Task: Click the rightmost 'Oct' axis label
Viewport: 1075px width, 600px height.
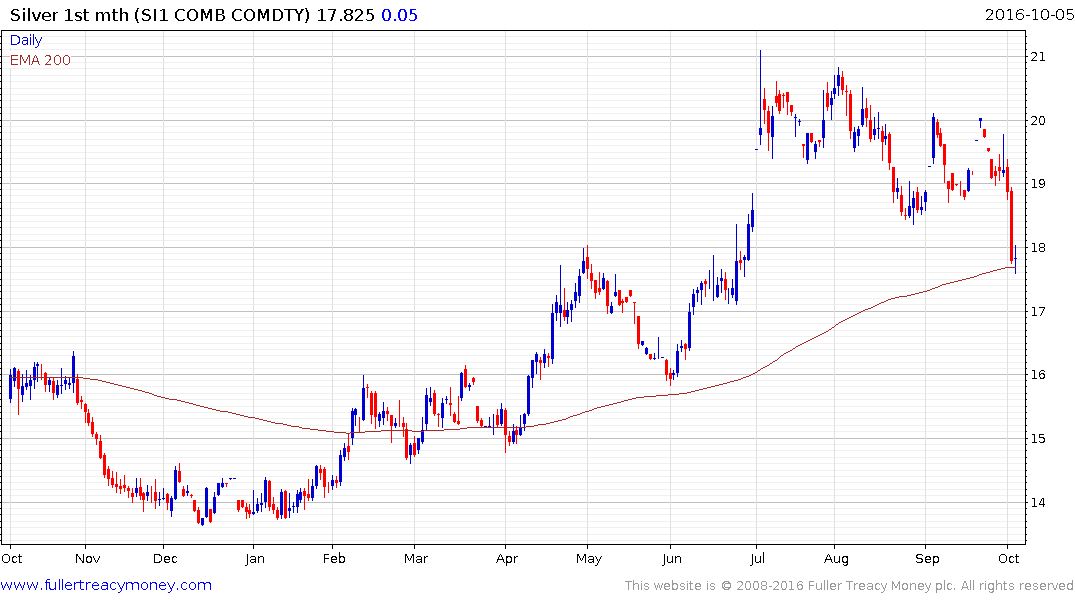Action: pyautogui.click(x=1008, y=558)
